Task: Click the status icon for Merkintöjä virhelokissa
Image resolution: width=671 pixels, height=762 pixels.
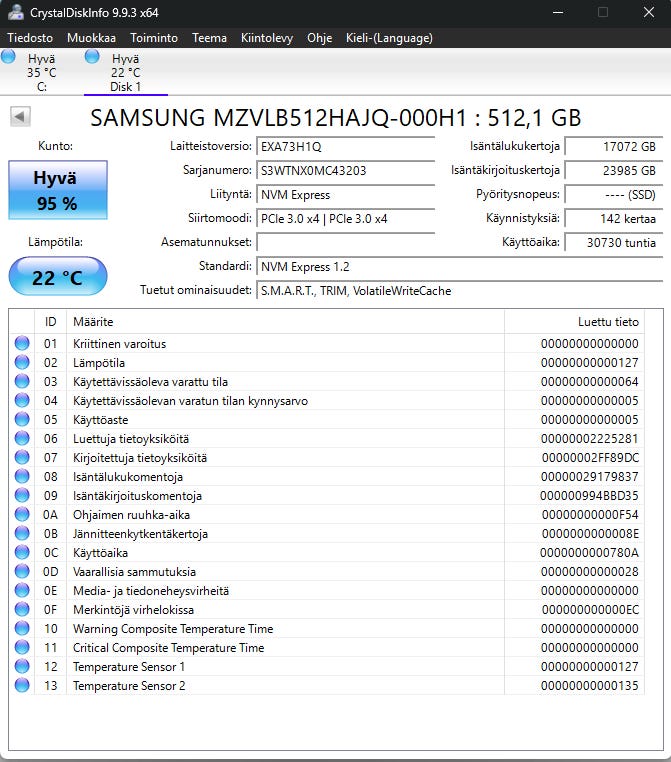Action: click(22, 609)
